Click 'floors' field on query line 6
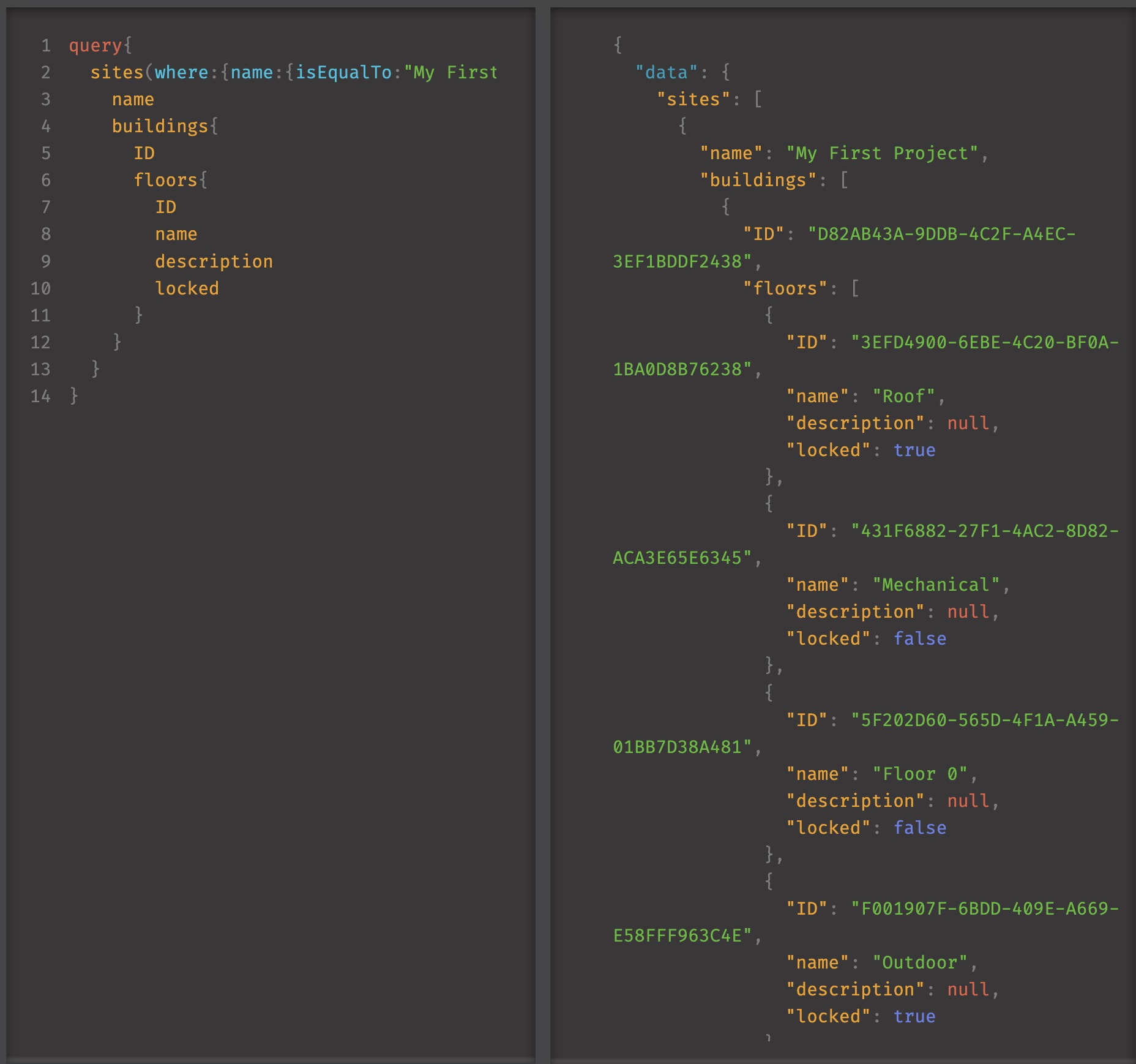The image size is (1136, 1064). [x=165, y=180]
